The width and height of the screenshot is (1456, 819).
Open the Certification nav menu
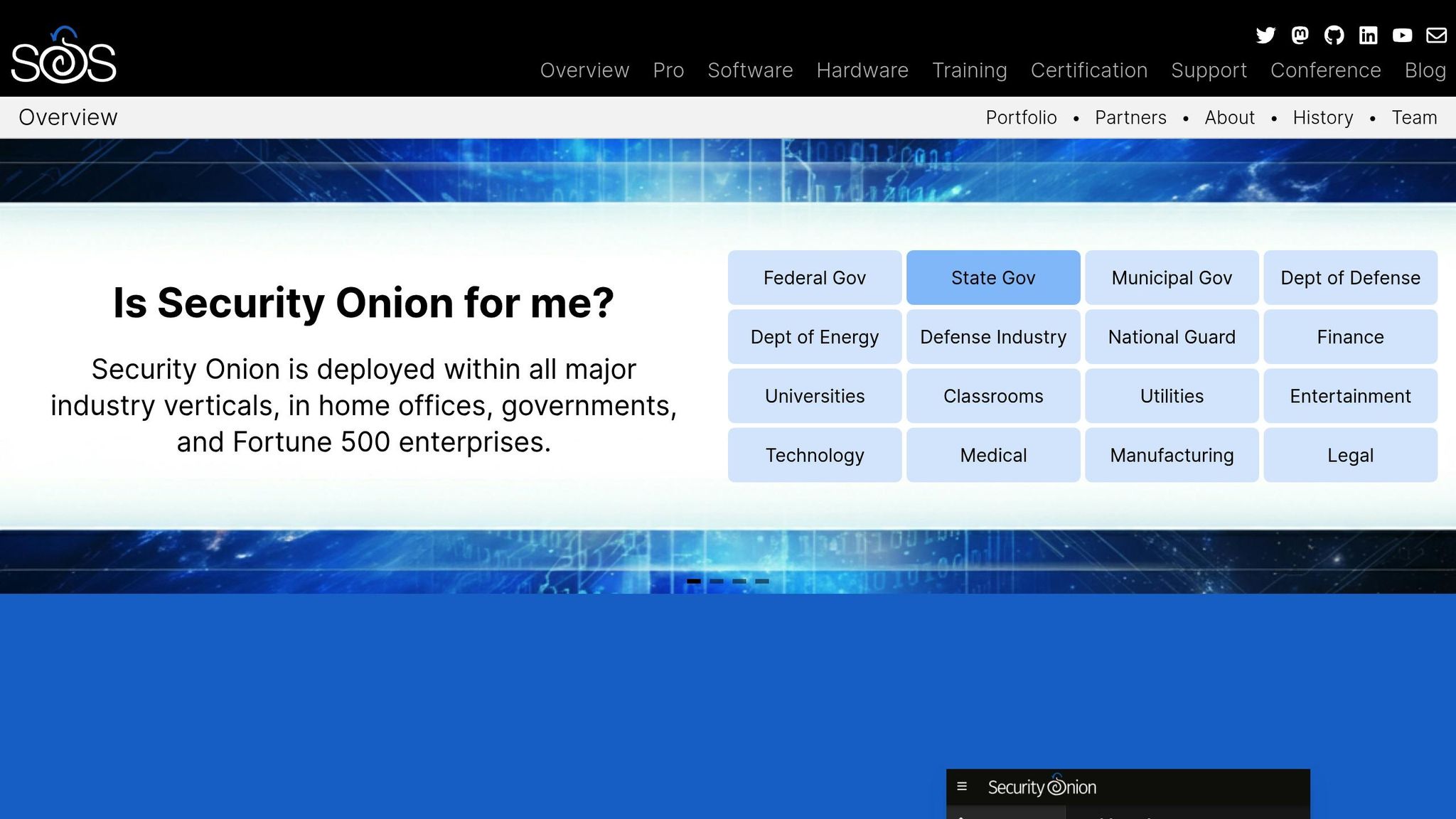pyautogui.click(x=1089, y=70)
